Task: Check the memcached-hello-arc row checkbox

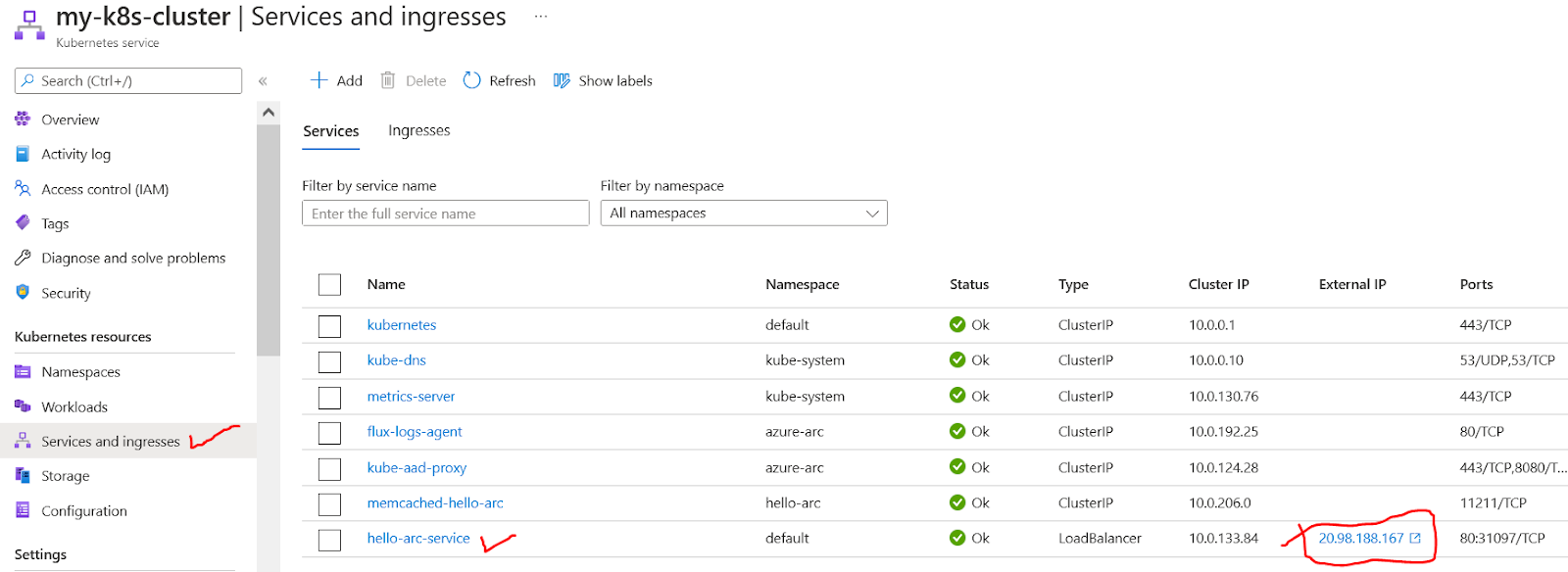Action: (329, 504)
